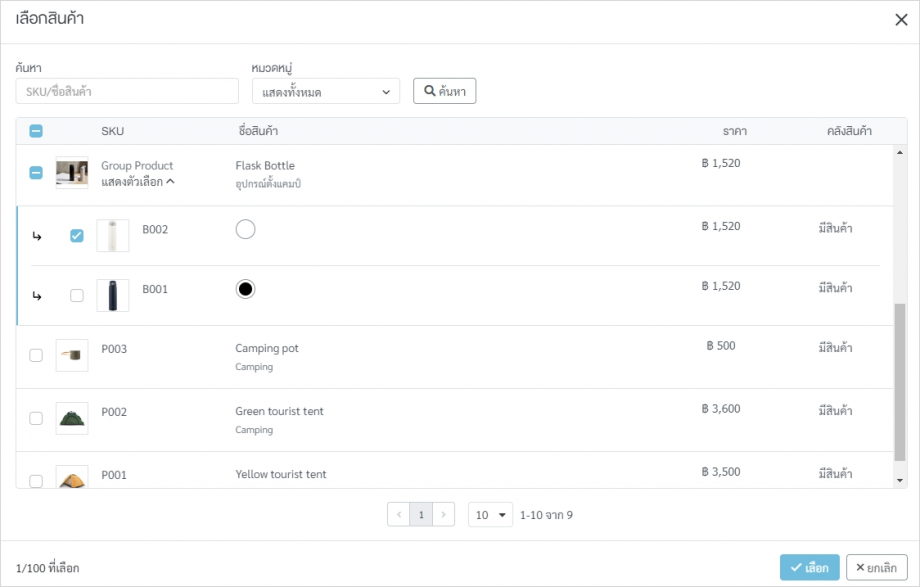Go to page 1 of results
This screenshot has width=920, height=587.
click(x=421, y=515)
